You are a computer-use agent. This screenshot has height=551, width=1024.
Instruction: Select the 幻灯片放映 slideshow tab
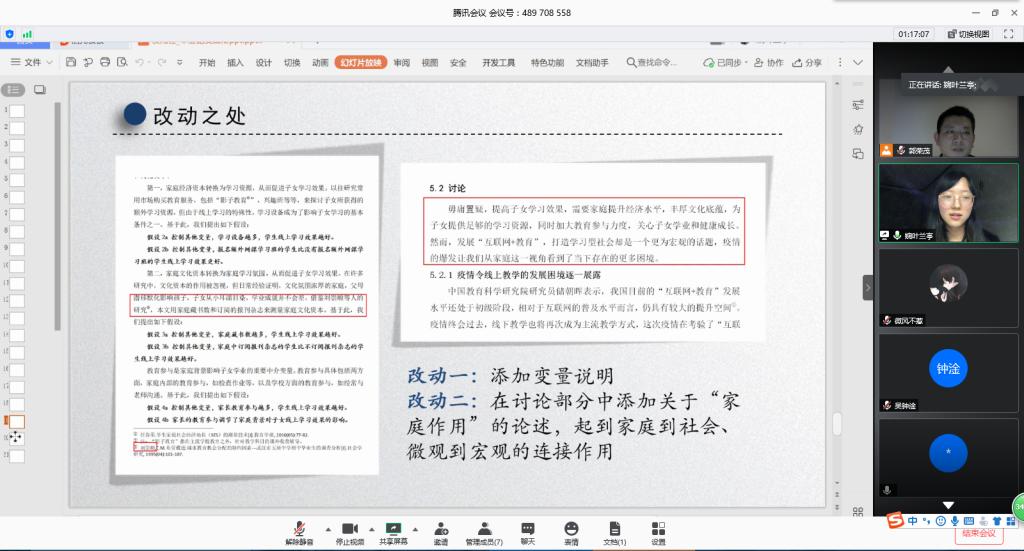point(360,62)
